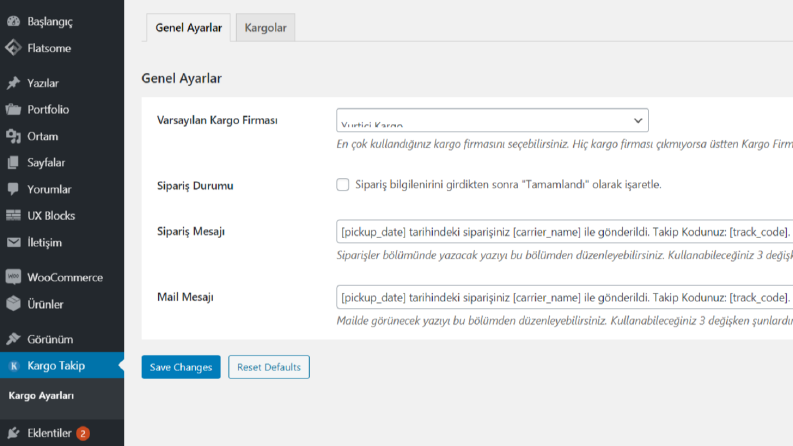This screenshot has height=446, width=793.
Task: Open Yazılar menu item
Action: tap(62, 83)
